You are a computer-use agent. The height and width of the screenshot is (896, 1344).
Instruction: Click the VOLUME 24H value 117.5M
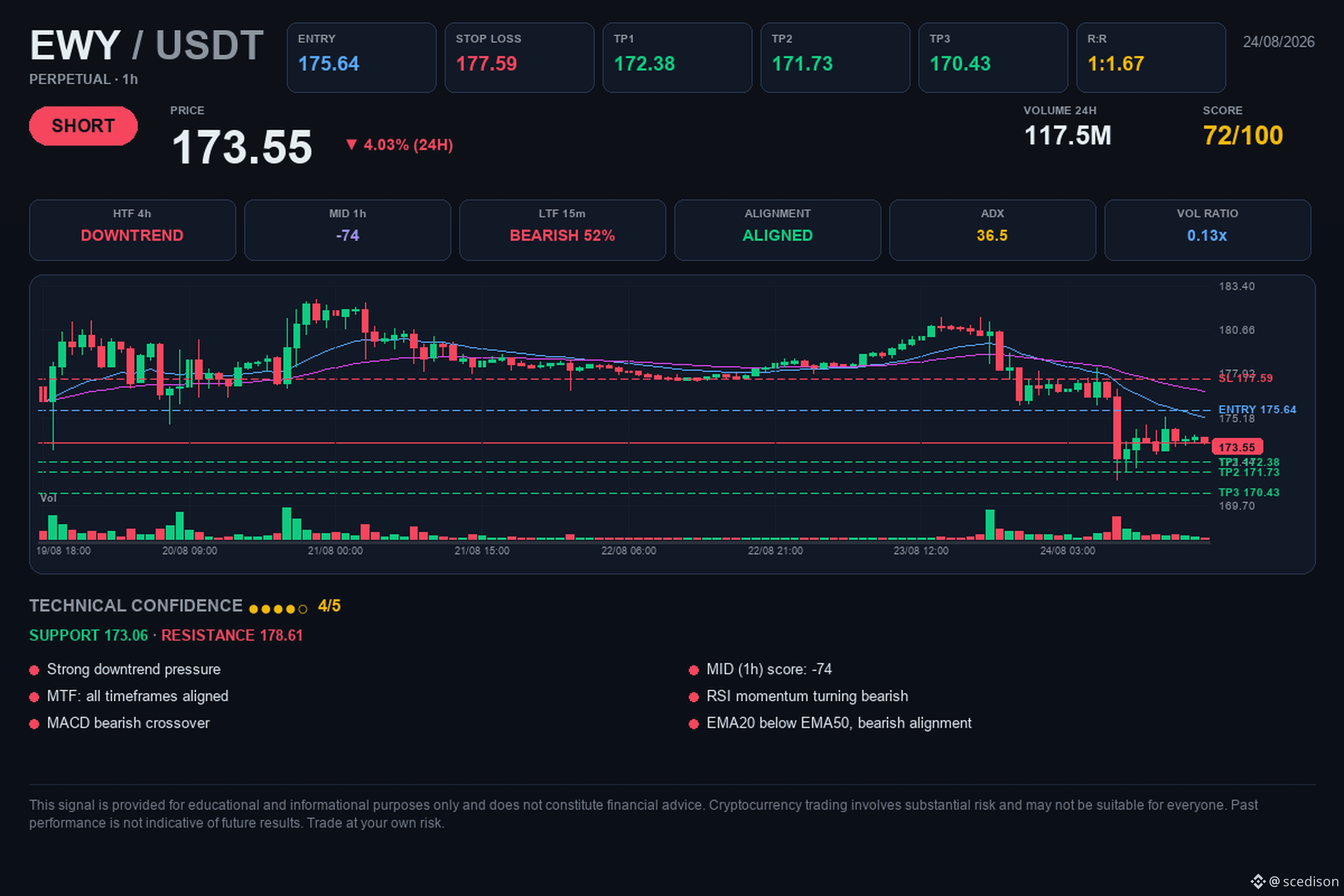click(x=1067, y=136)
